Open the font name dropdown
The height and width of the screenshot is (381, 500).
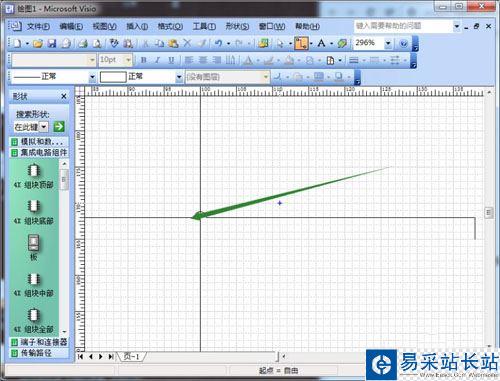click(92, 60)
